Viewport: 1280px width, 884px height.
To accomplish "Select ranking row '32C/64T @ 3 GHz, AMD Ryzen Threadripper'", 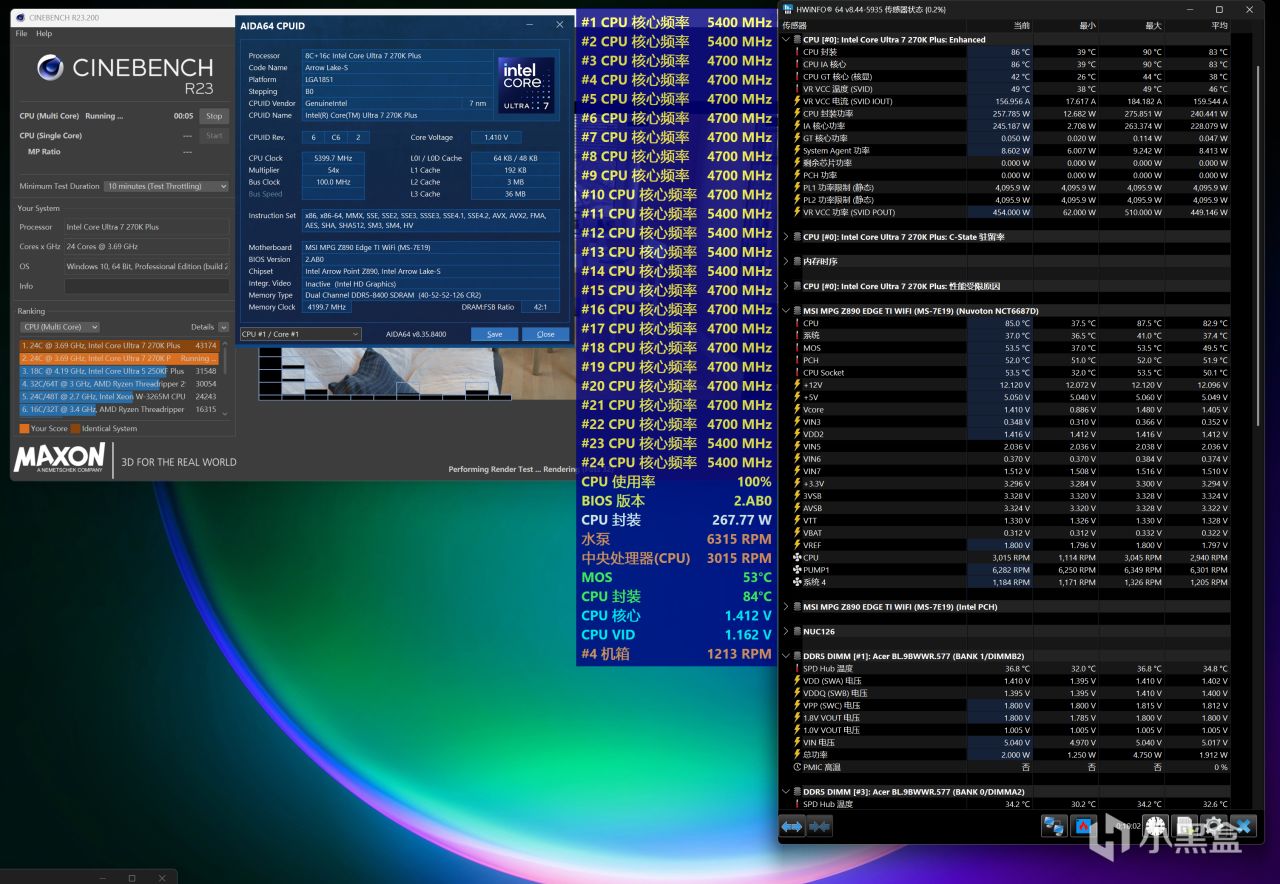I will 119,383.
